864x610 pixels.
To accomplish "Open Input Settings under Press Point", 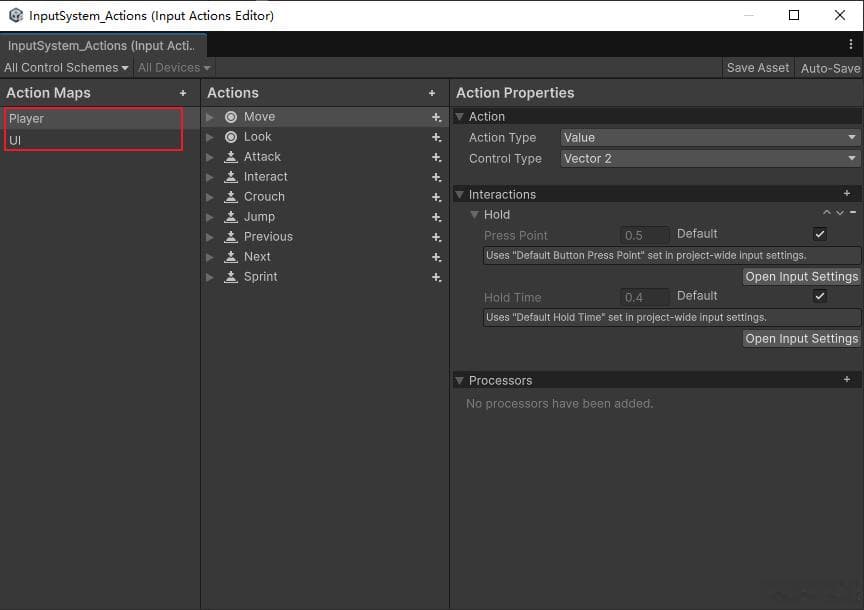I will tap(802, 277).
